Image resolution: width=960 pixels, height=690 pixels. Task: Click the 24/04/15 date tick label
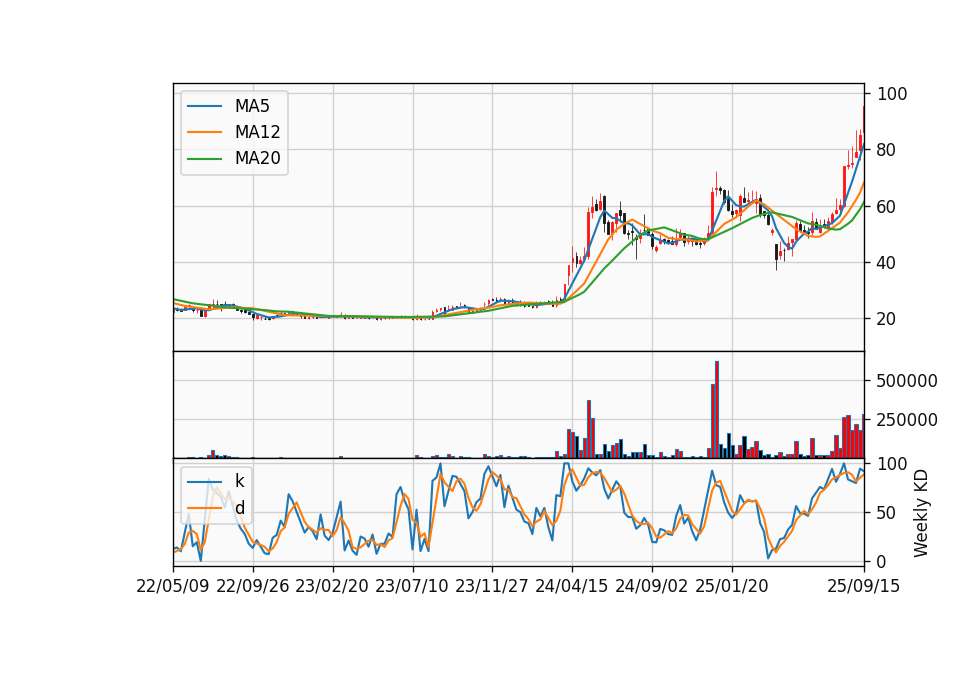tap(572, 587)
